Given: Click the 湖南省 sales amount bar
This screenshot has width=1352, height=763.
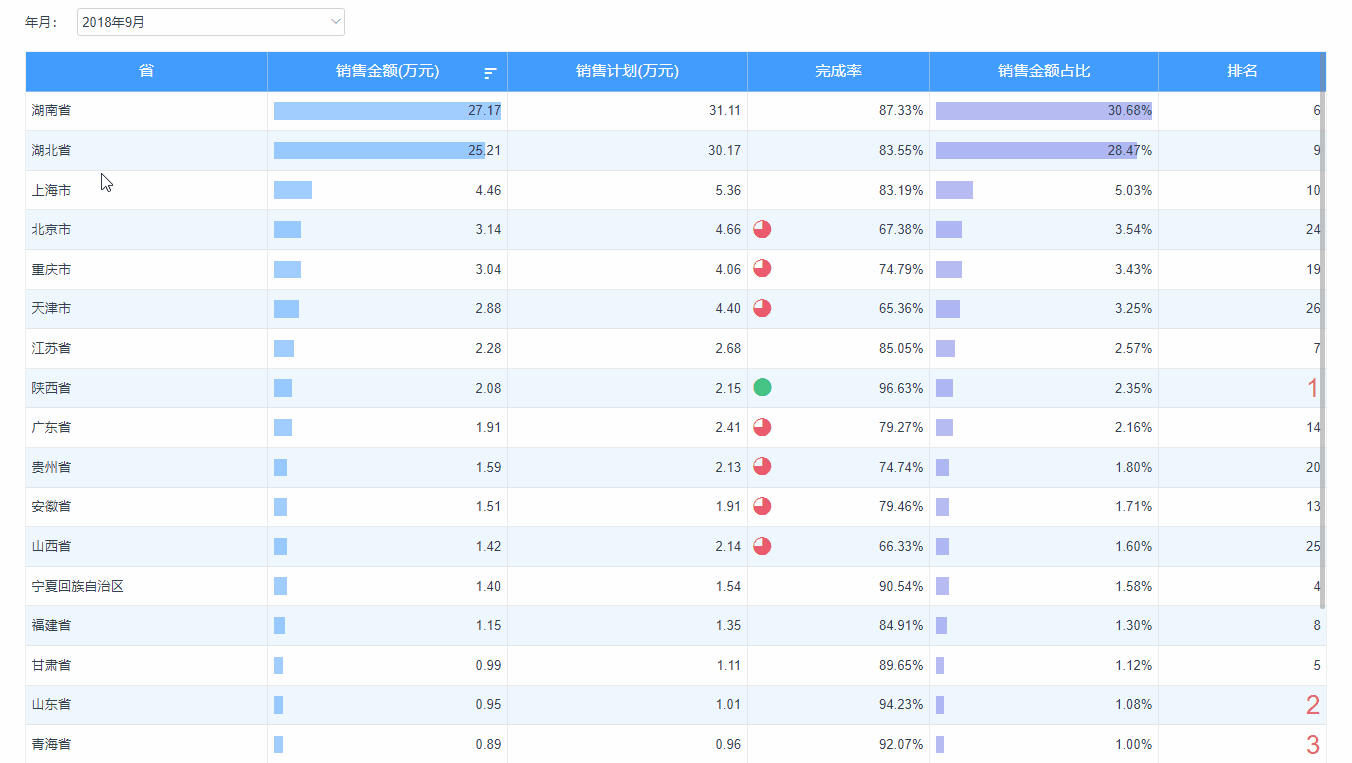Looking at the screenshot, I should (387, 111).
